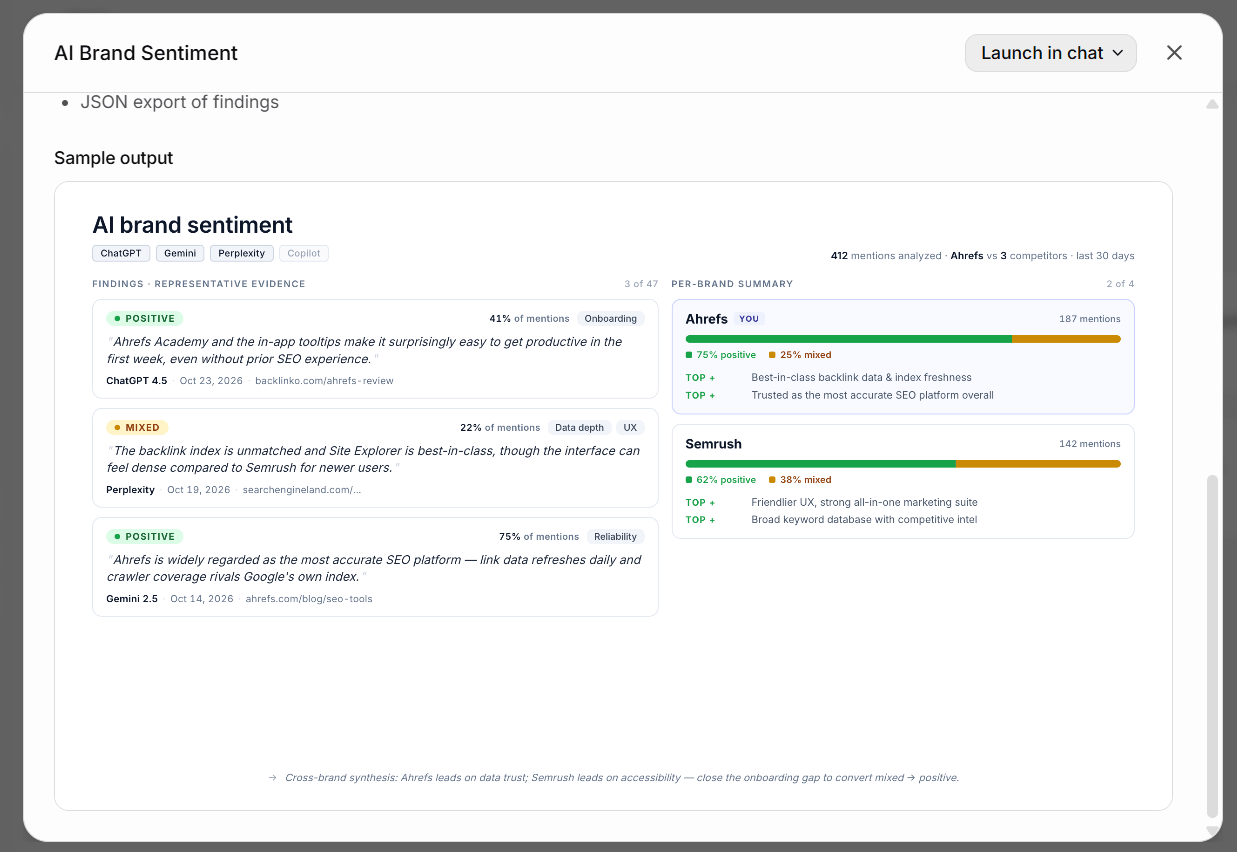This screenshot has height=852, width=1237.
Task: Close the AI Brand Sentiment dialog
Action: pos(1174,53)
